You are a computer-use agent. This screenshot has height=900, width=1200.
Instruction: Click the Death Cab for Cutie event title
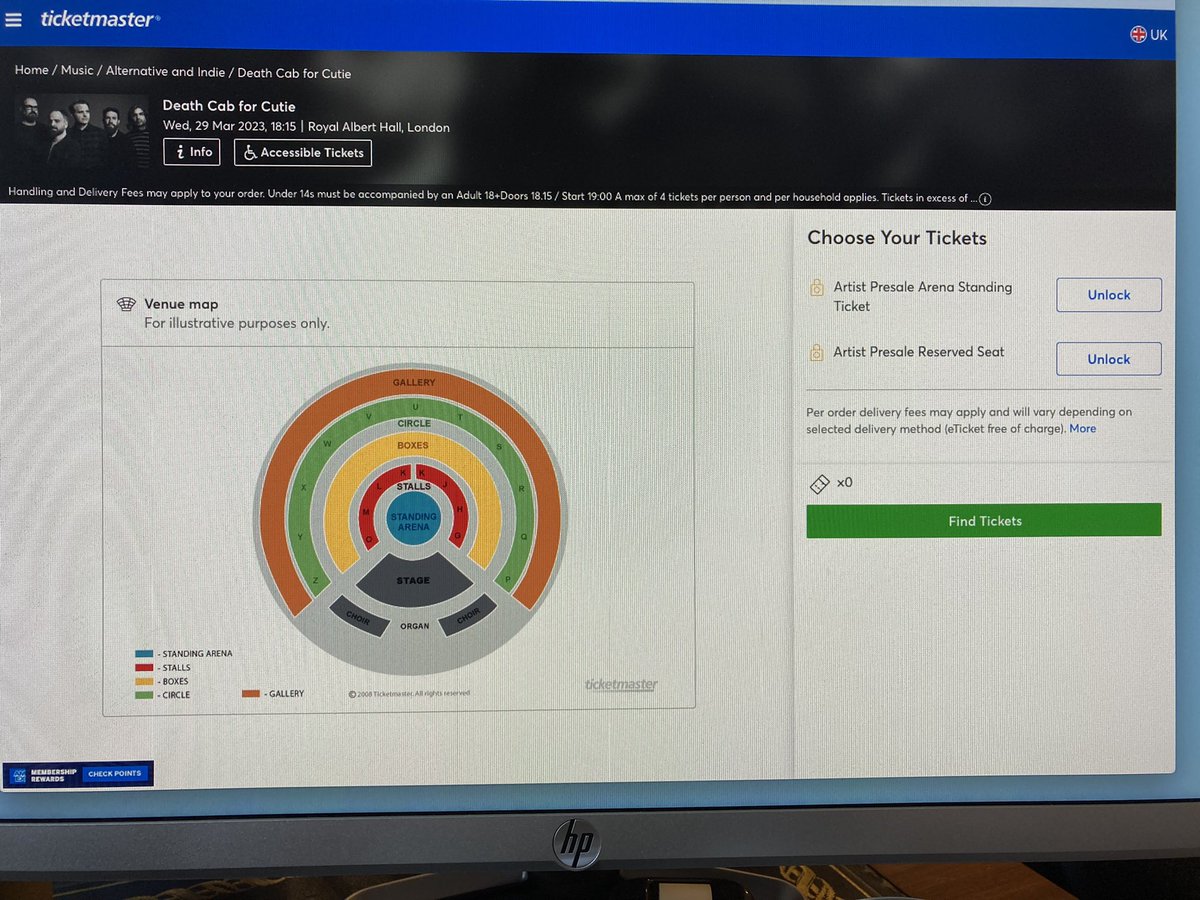click(229, 106)
